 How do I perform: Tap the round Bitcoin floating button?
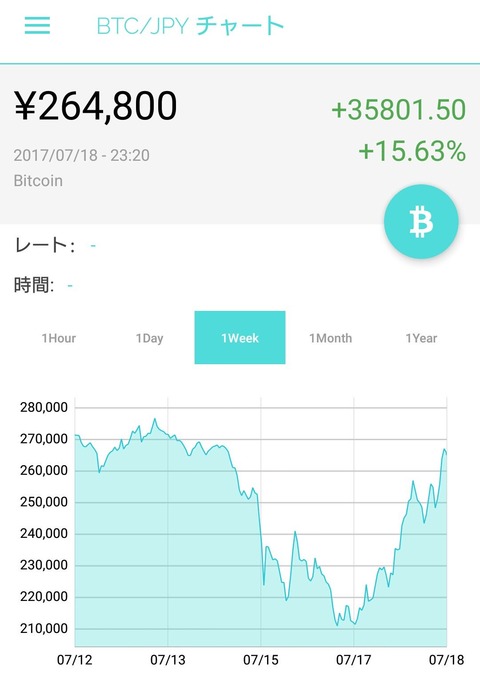pos(421,222)
